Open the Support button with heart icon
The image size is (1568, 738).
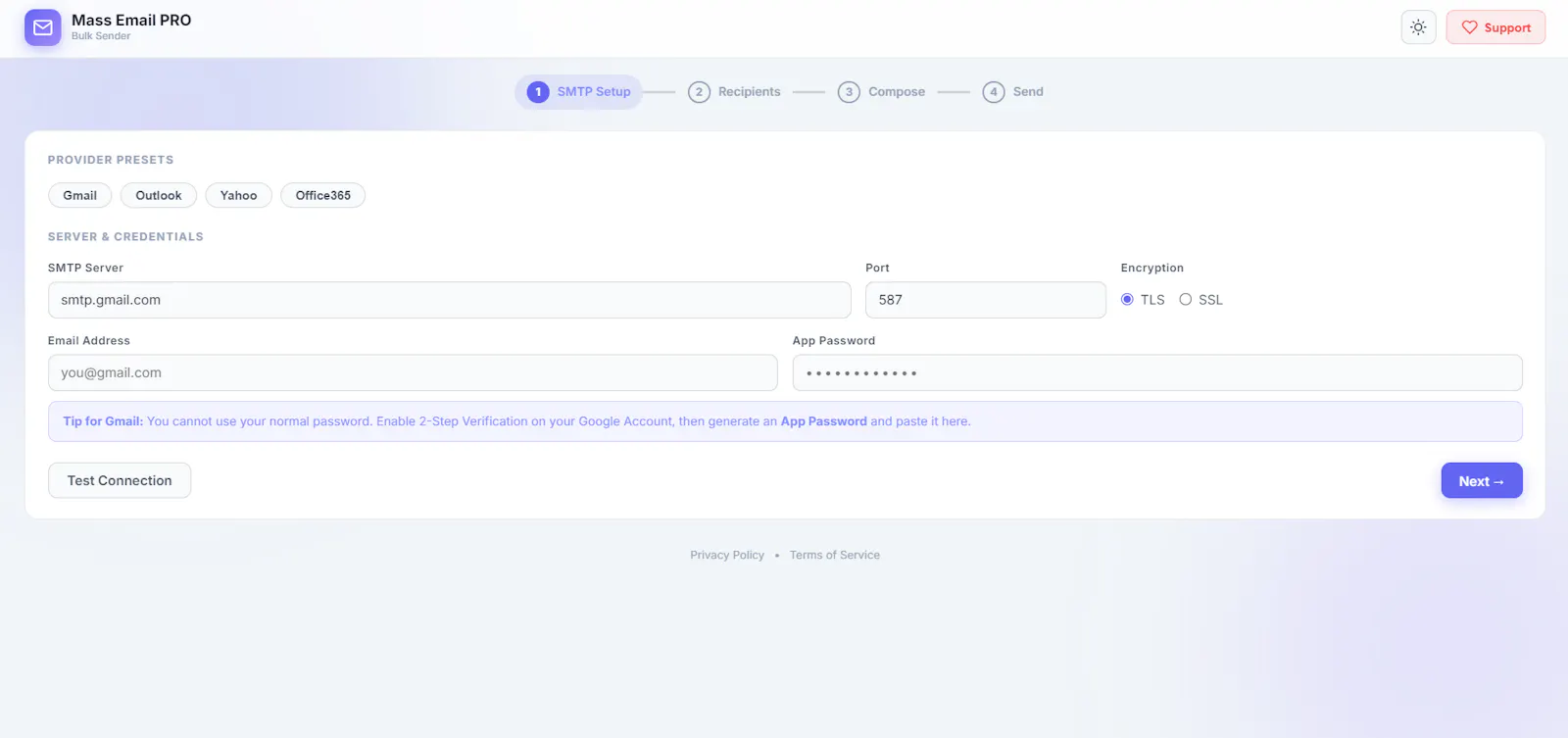coord(1495,27)
